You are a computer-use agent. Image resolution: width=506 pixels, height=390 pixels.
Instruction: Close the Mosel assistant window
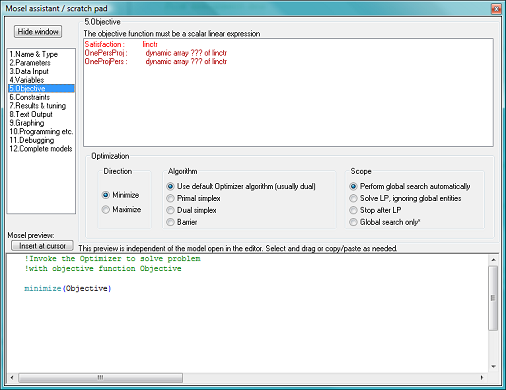(496, 9)
